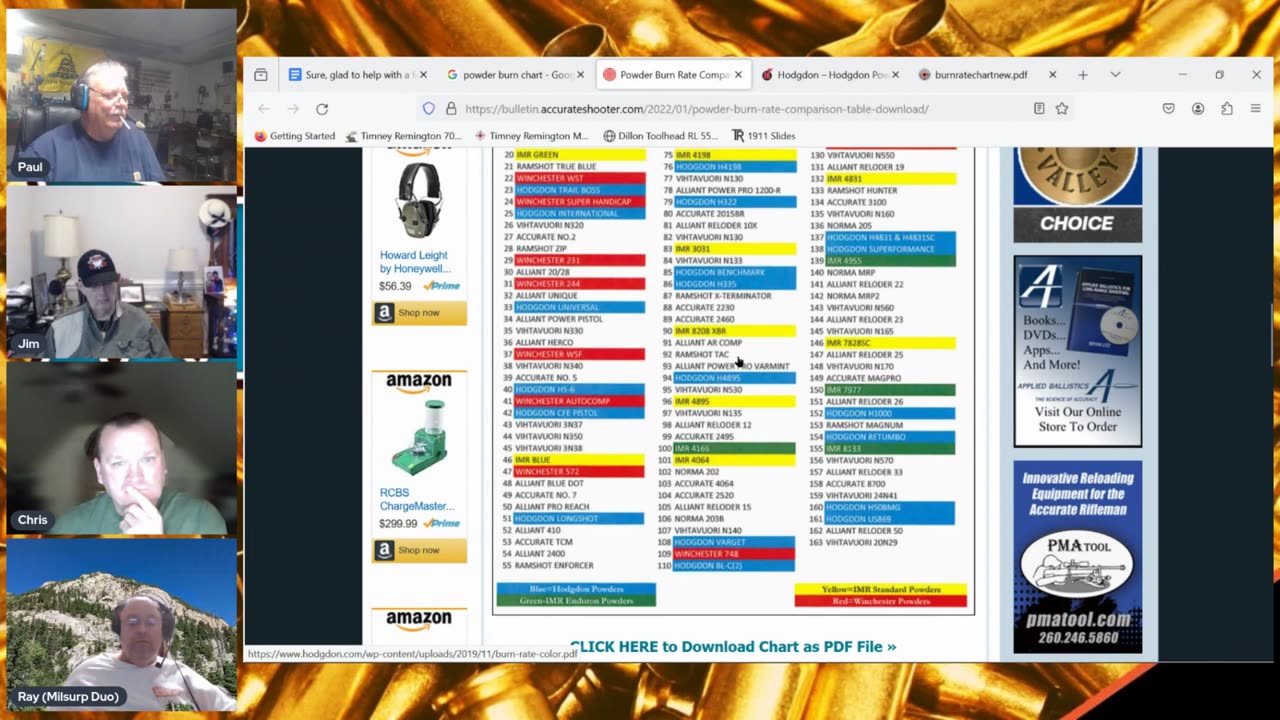
Task: Click CLICK HERE to Download Chart as PDF
Action: [x=733, y=647]
